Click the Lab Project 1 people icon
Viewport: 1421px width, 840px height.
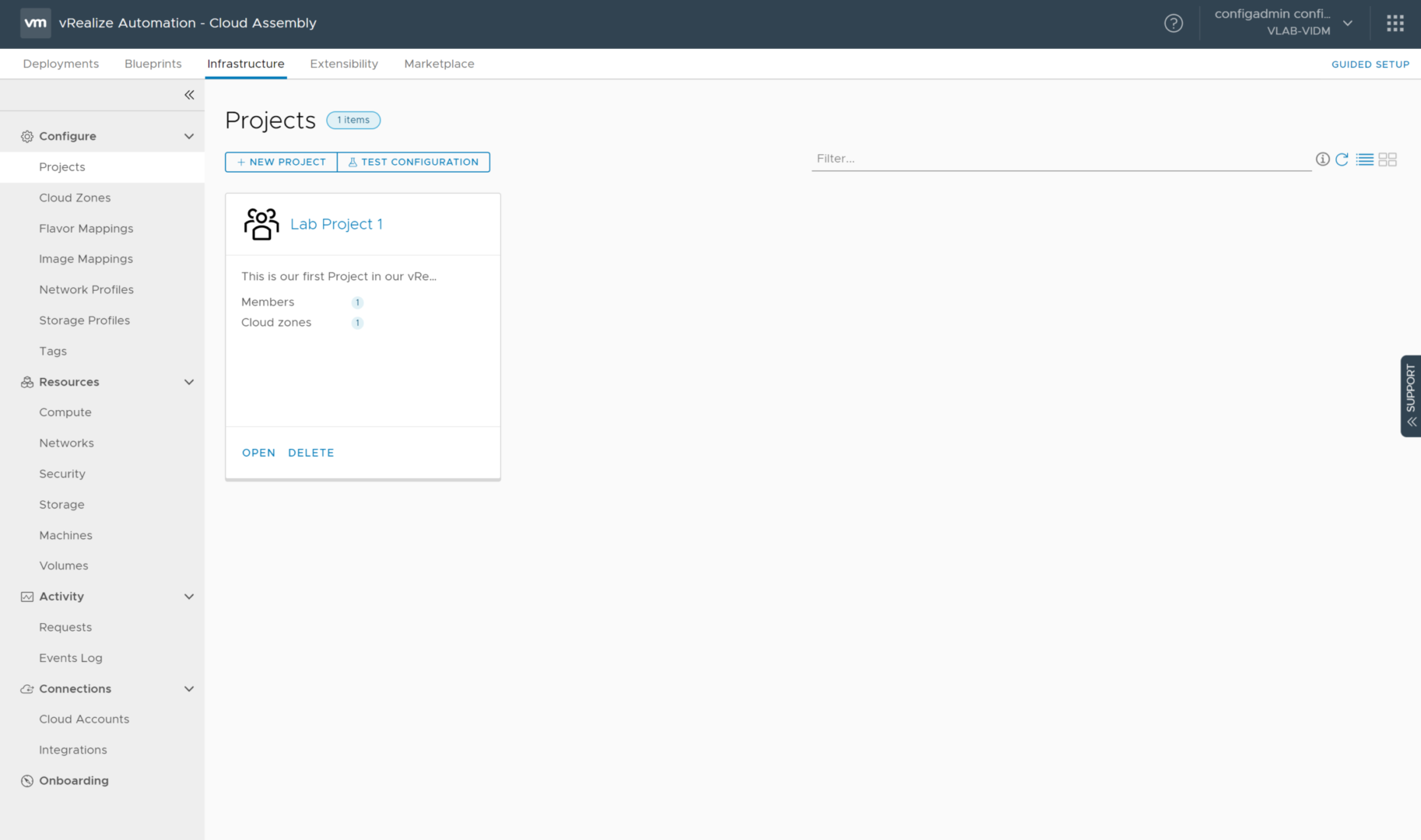point(261,224)
